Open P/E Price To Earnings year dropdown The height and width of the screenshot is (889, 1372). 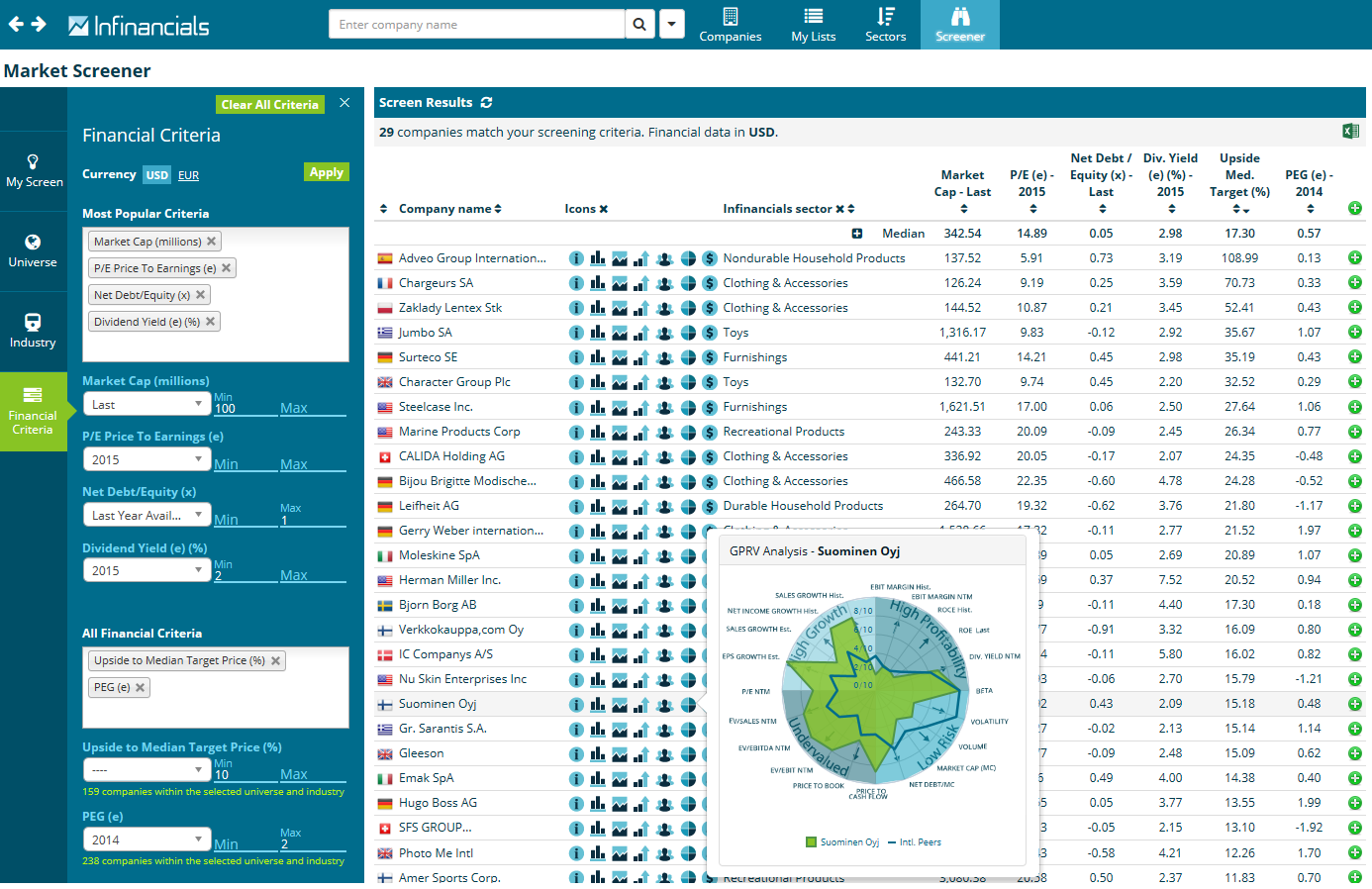click(x=147, y=459)
